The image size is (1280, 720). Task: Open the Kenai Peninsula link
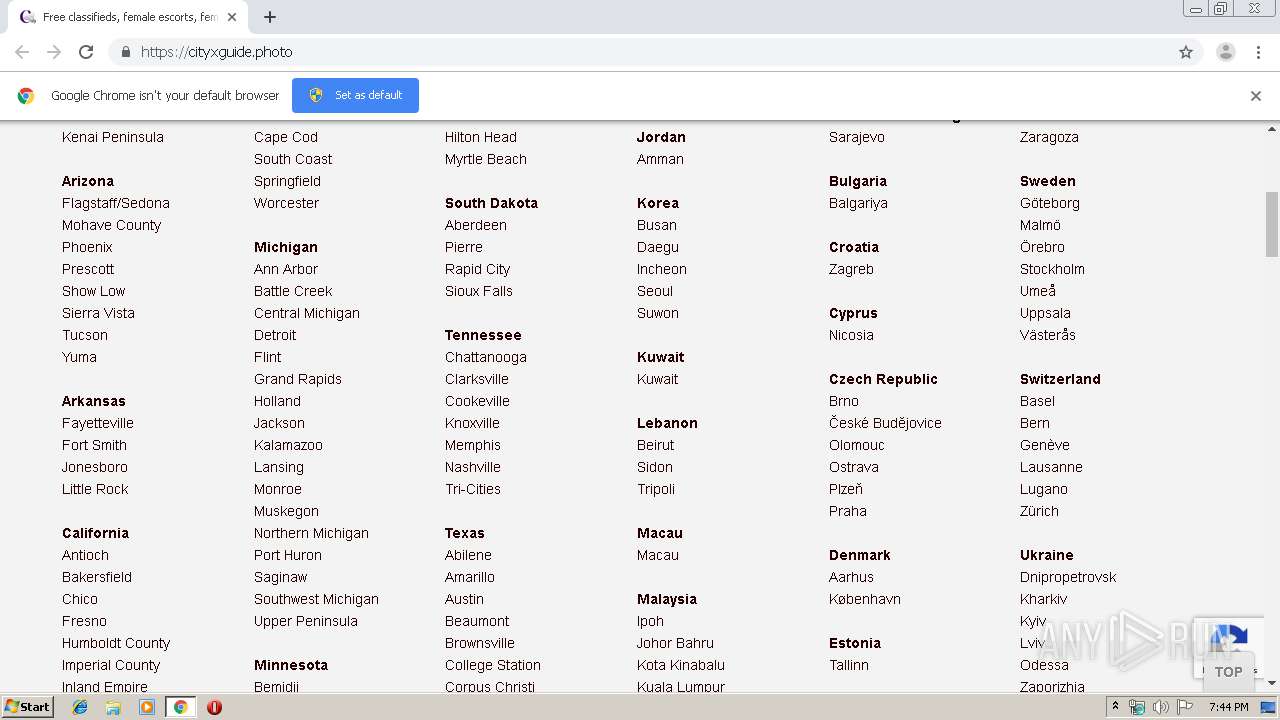coord(113,137)
